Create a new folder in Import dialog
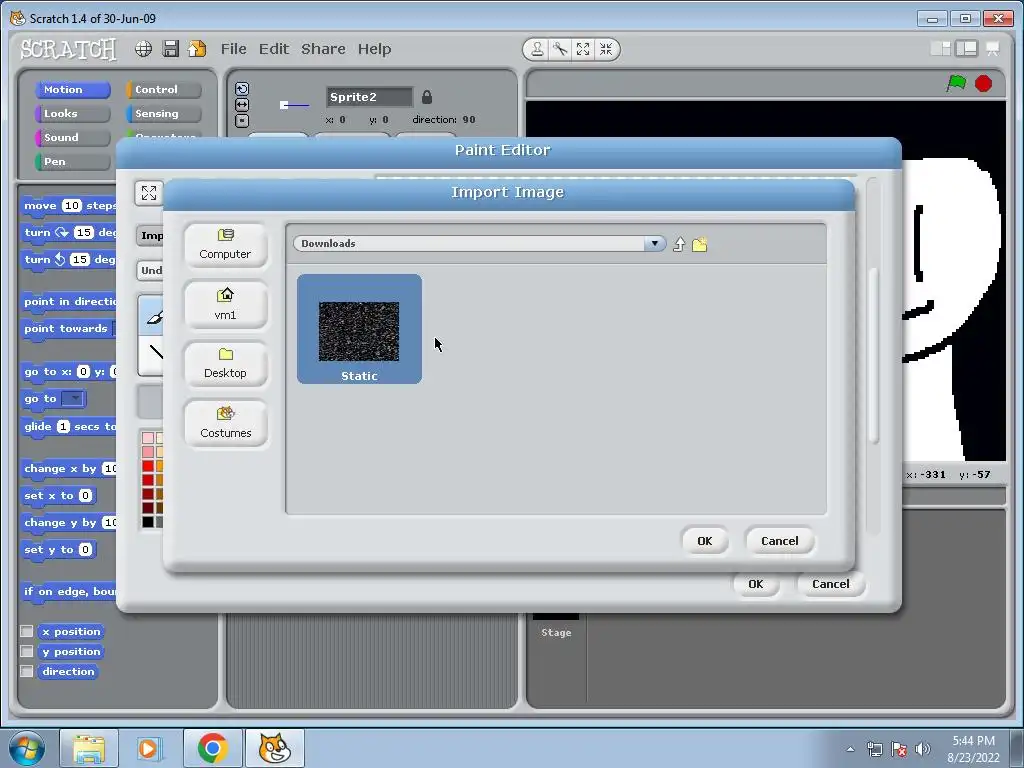Screen dimensions: 1024x768 click(x=699, y=244)
